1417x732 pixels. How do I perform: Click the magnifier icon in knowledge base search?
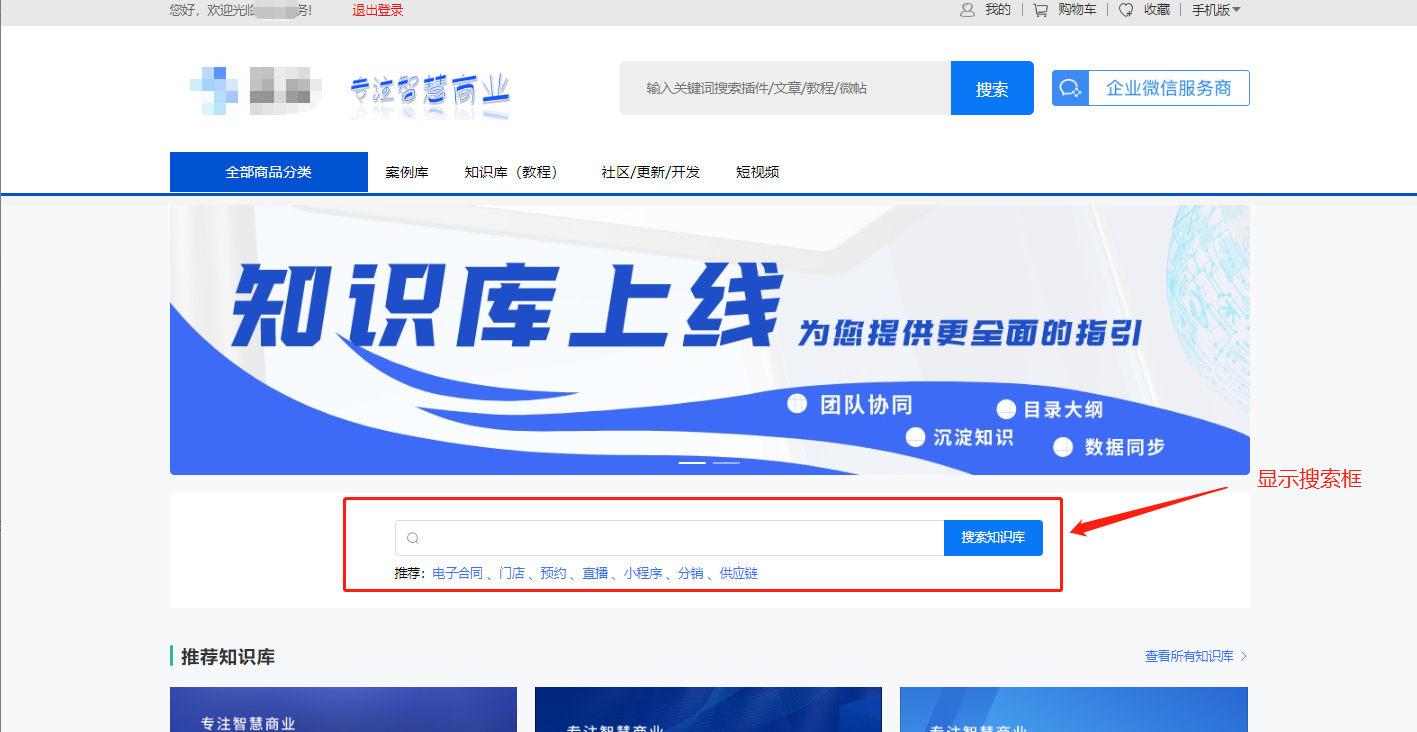(412, 538)
